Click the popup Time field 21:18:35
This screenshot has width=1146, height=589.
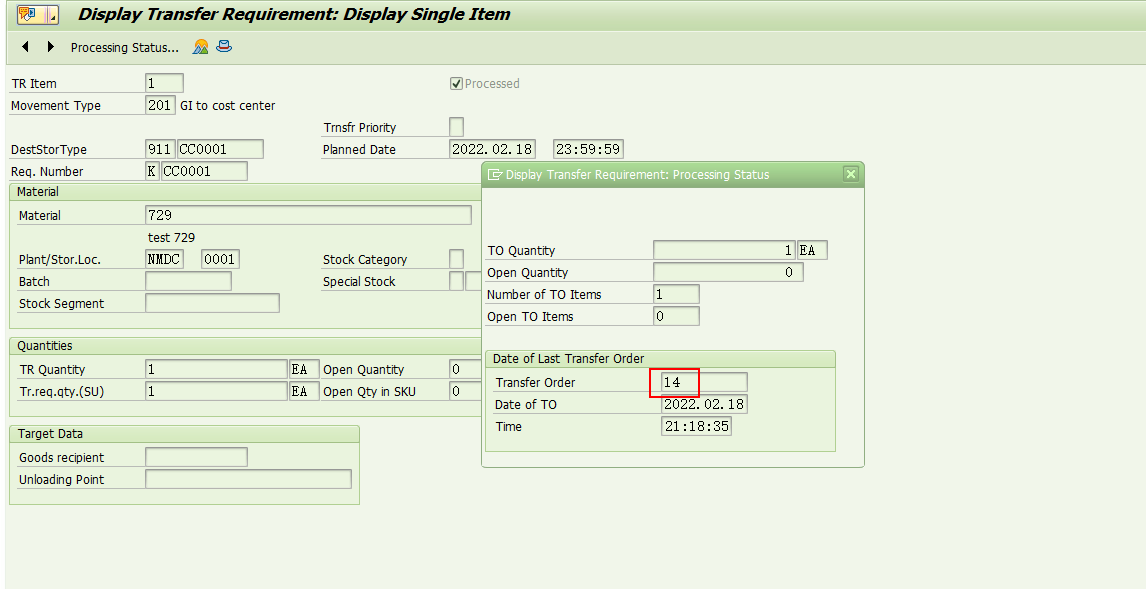tap(696, 426)
